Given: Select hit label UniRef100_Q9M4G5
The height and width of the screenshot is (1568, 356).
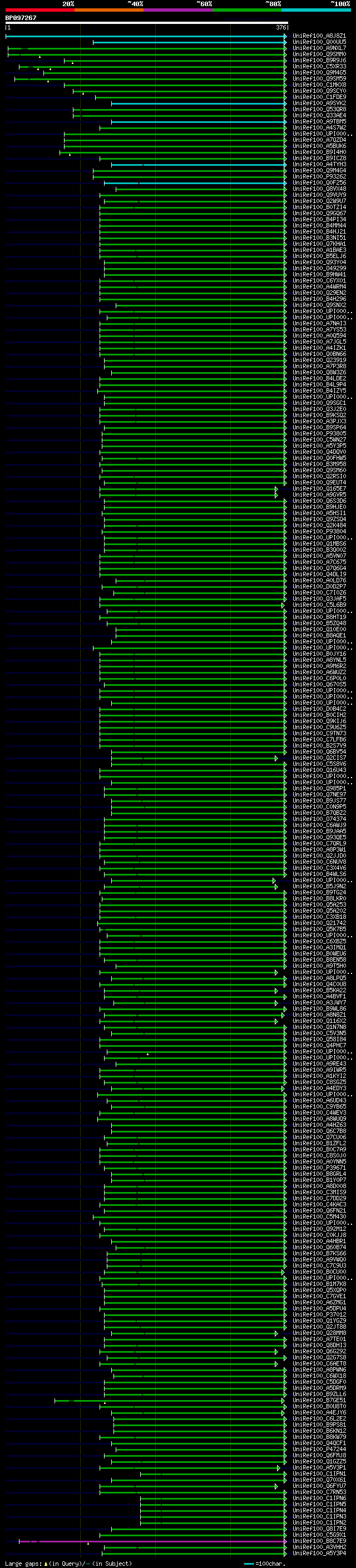Looking at the screenshot, I should [319, 72].
